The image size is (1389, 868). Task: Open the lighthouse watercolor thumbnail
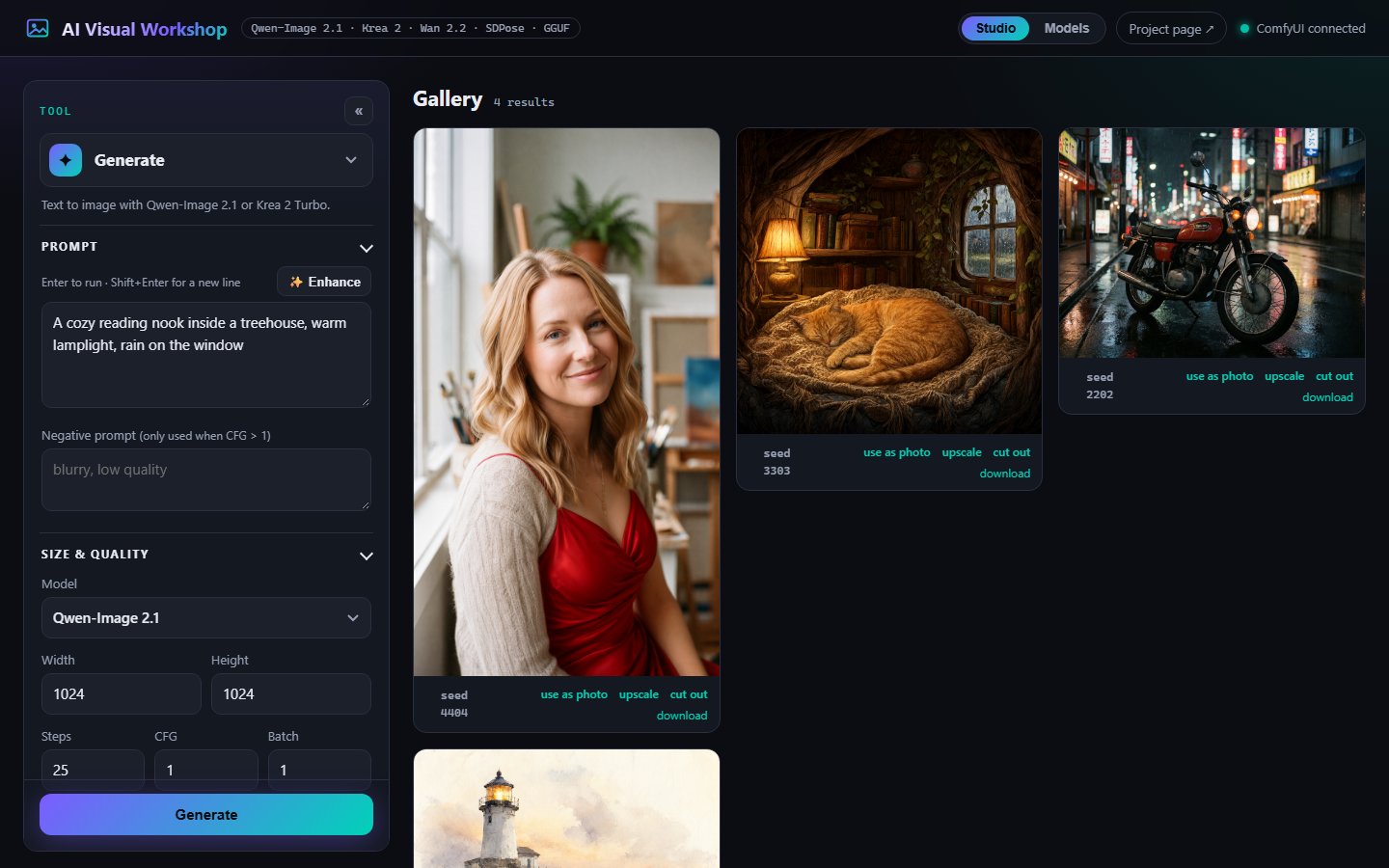pyautogui.click(x=566, y=808)
